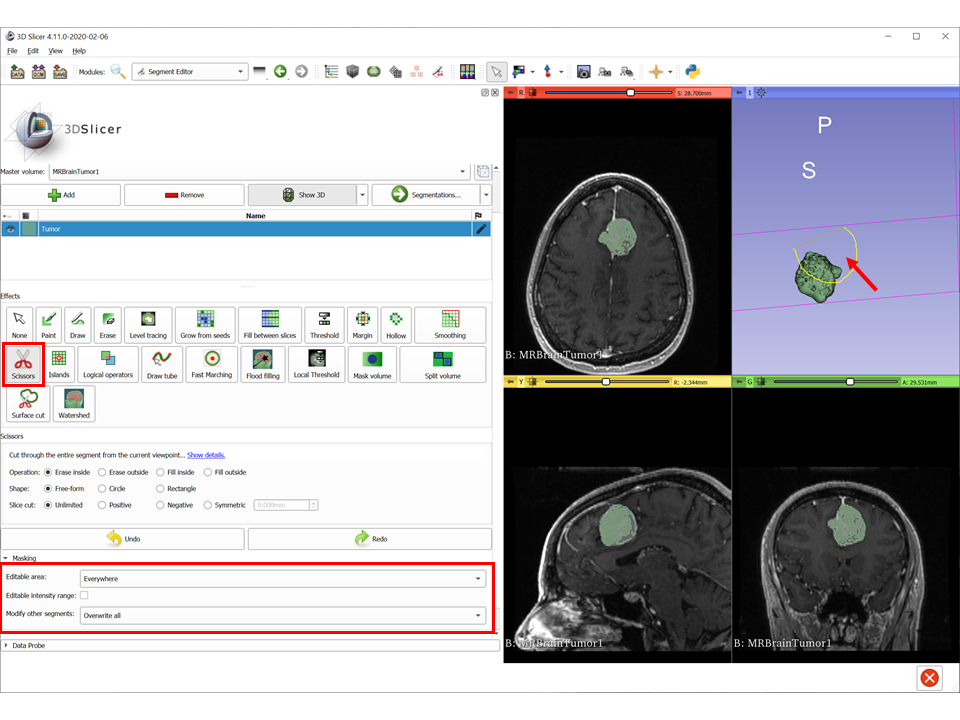Select the Draw effect tool
The image size is (960, 720).
pyautogui.click(x=78, y=324)
